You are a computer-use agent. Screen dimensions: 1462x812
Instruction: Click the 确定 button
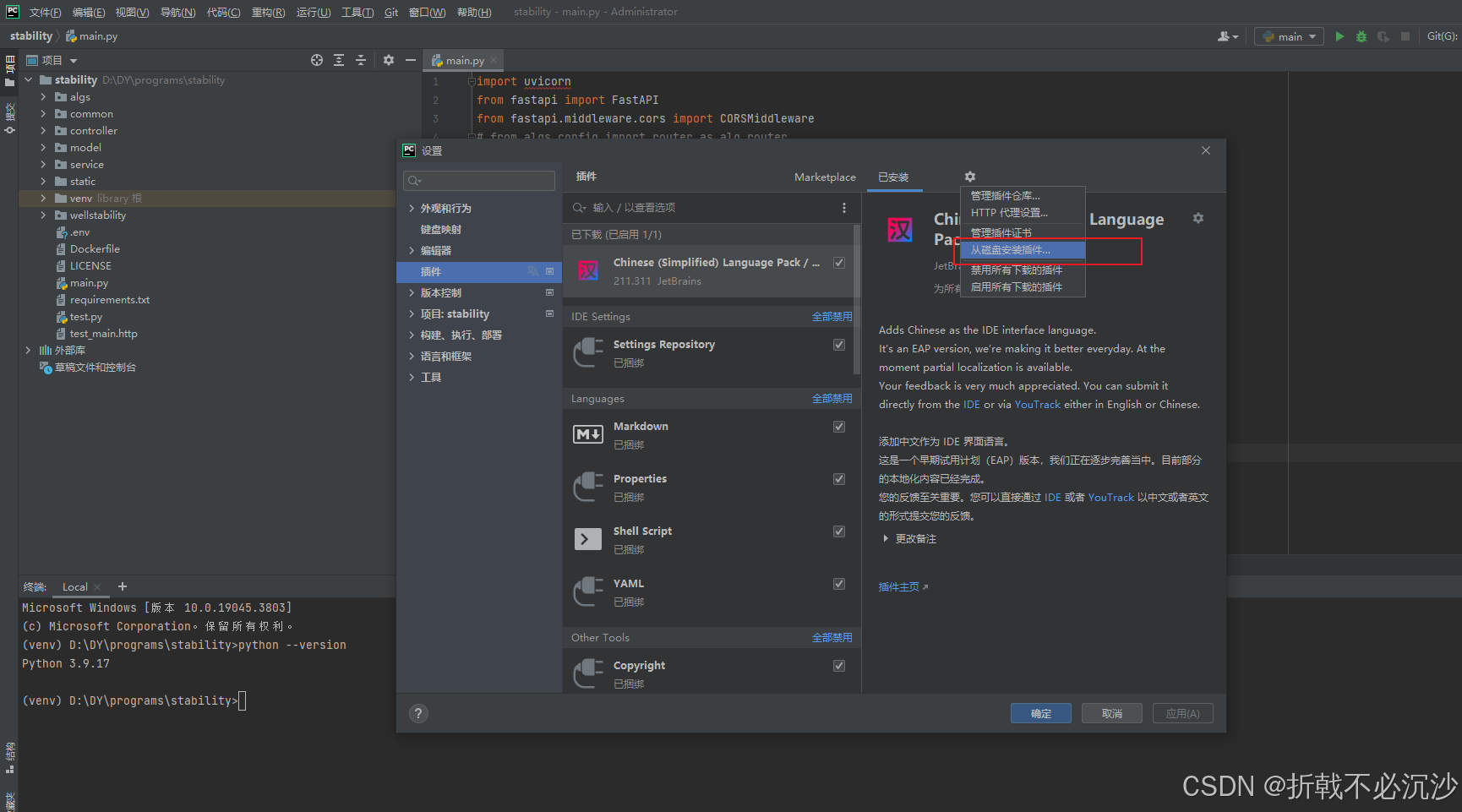coord(1041,713)
